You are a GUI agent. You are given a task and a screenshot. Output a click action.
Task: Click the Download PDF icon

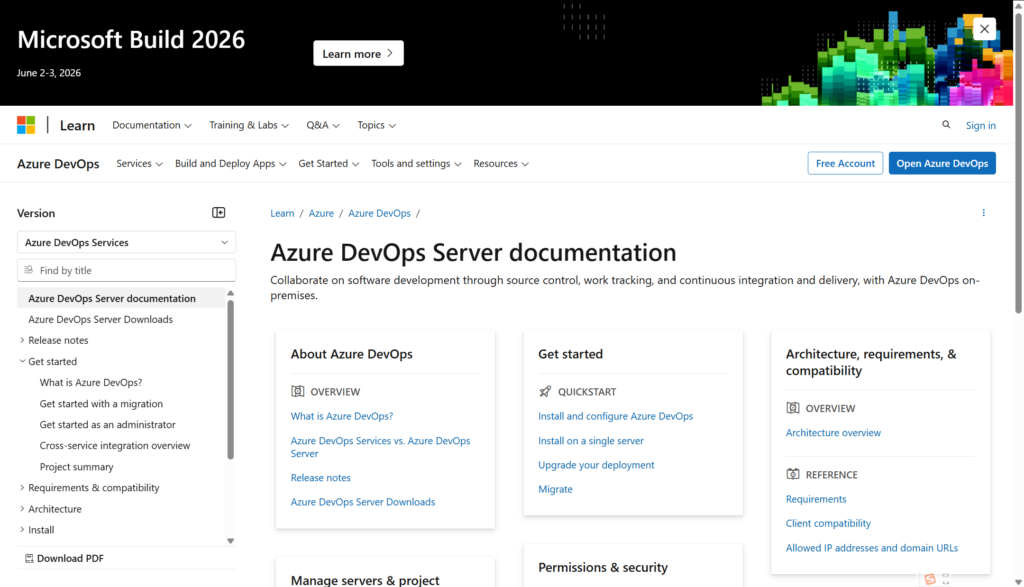(29, 558)
